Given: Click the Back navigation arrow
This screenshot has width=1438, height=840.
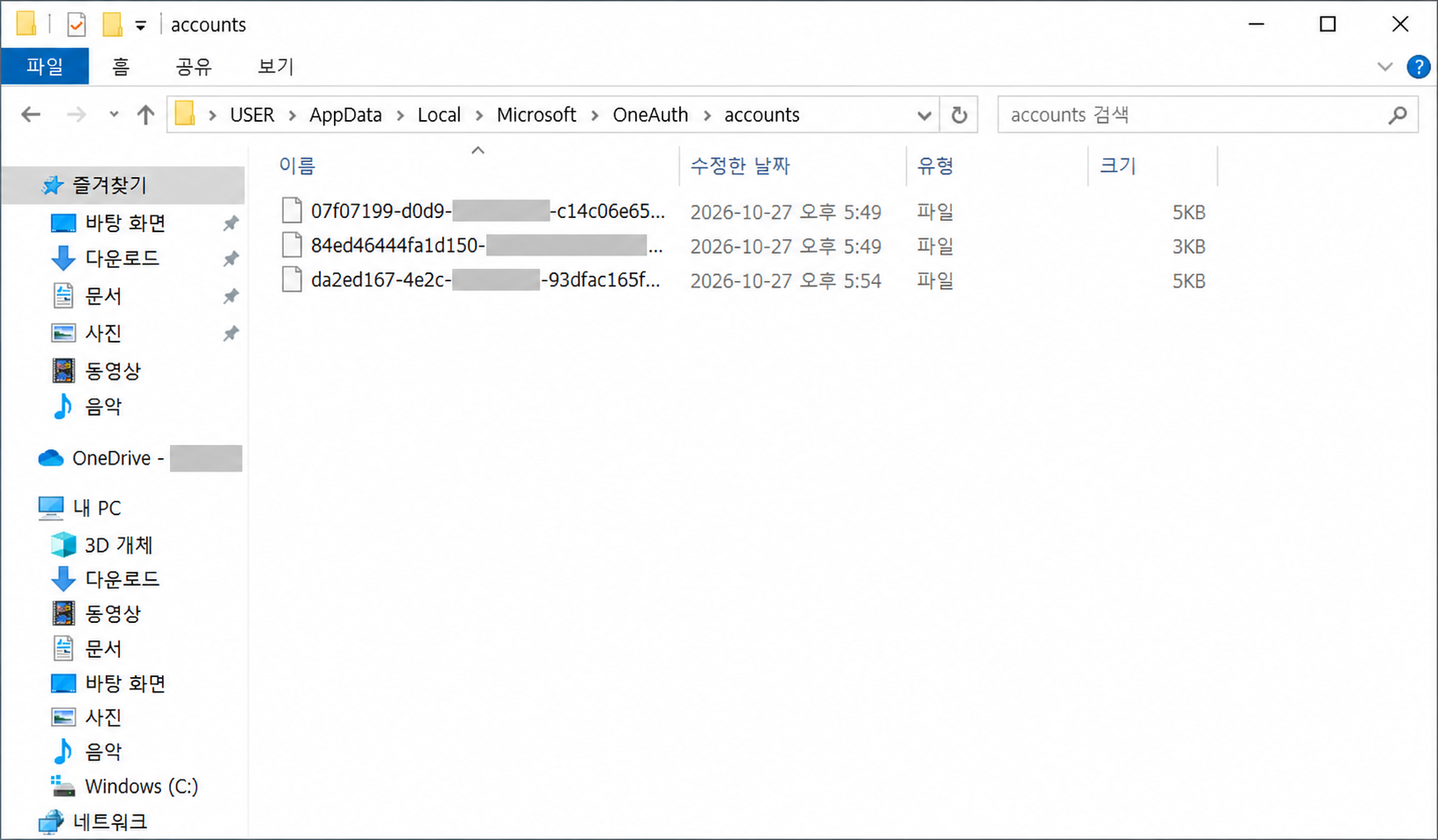Looking at the screenshot, I should point(31,115).
